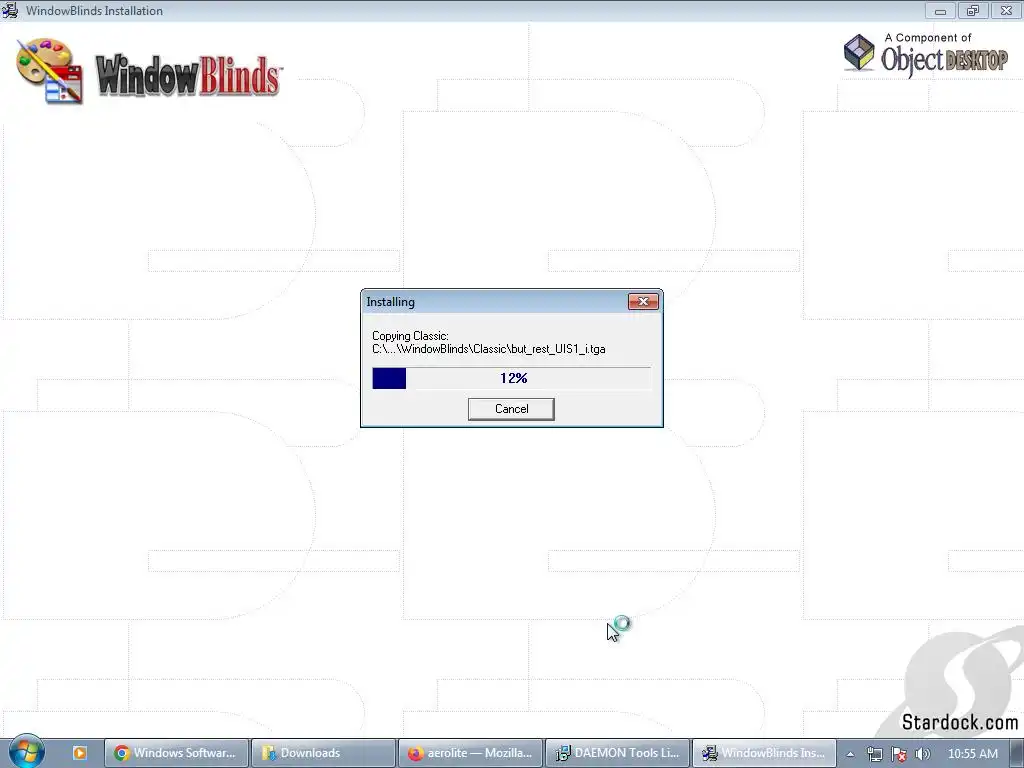The width and height of the screenshot is (1024, 768).
Task: Switch to Windows Software Chrome taskbar button
Action: [176, 753]
